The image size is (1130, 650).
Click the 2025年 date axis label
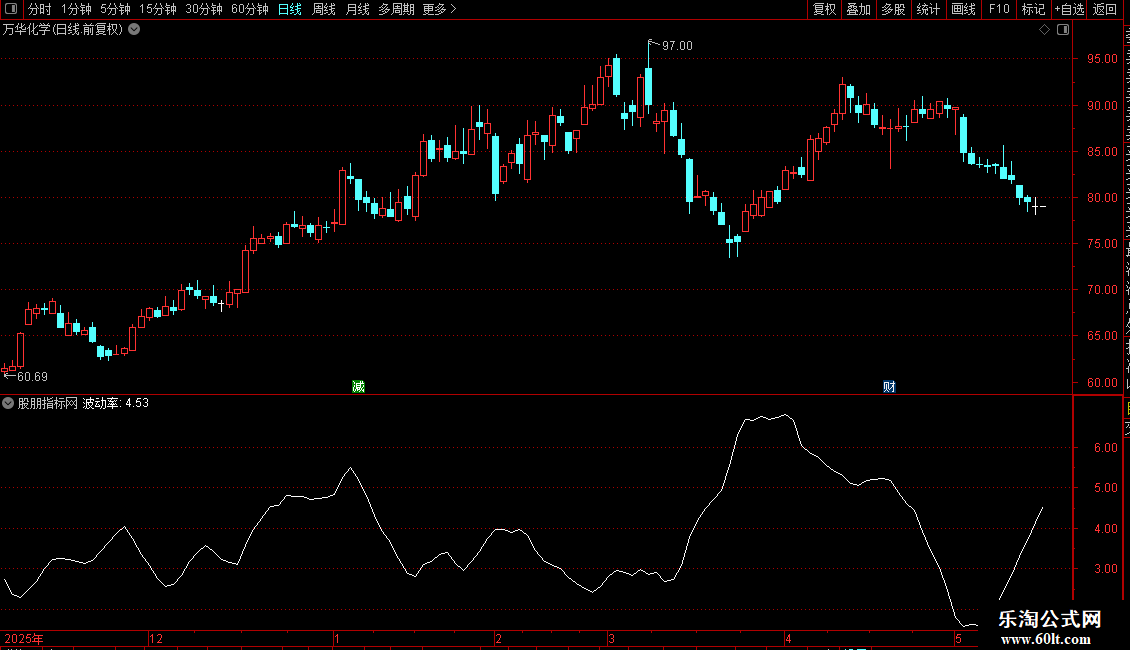point(24,638)
